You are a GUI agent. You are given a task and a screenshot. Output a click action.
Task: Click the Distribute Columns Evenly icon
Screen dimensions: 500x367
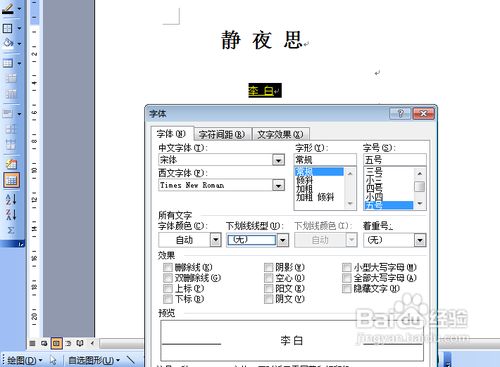pos(11,145)
